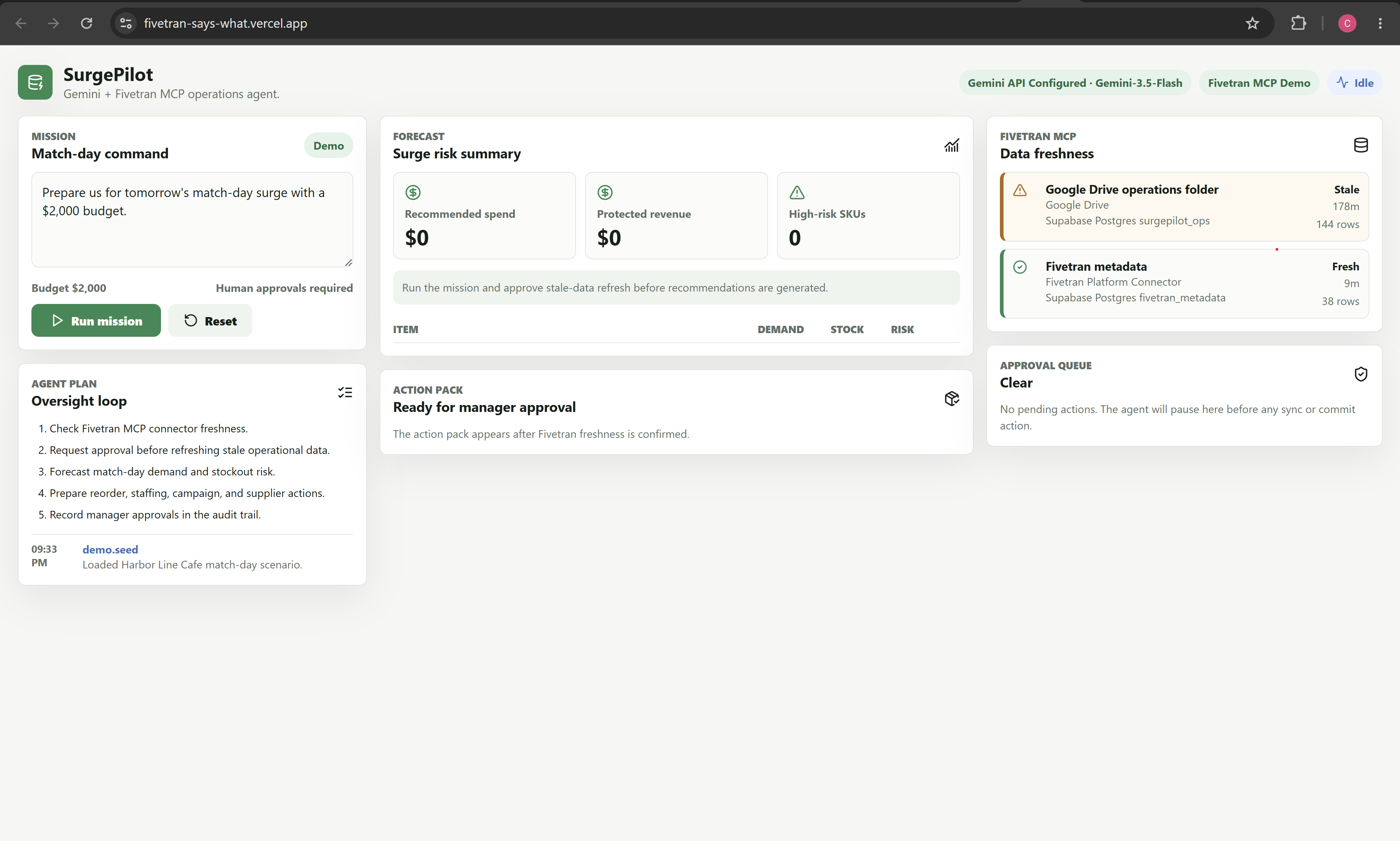Open site information icon in address bar

click(x=126, y=23)
